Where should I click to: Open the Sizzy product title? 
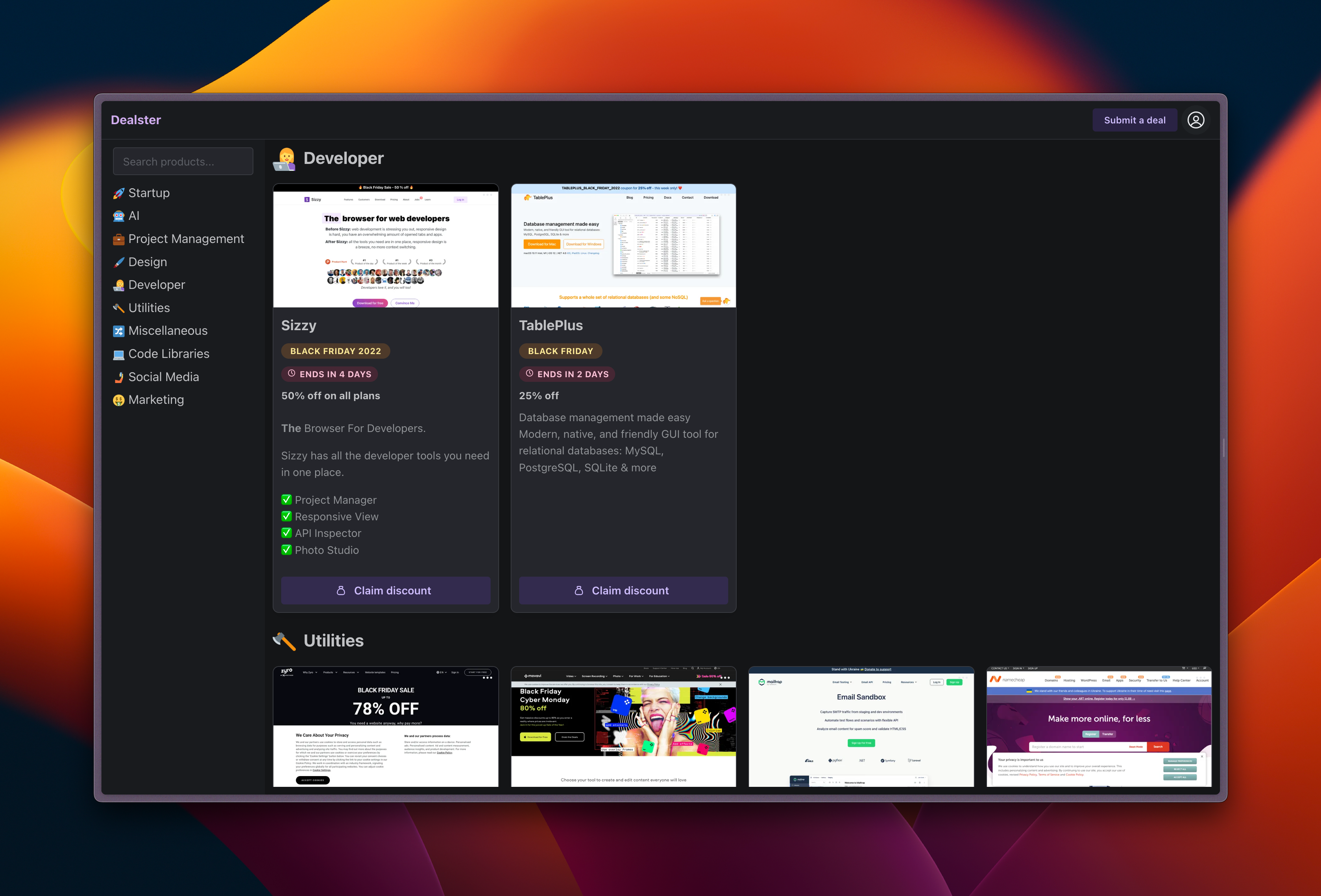pos(299,326)
